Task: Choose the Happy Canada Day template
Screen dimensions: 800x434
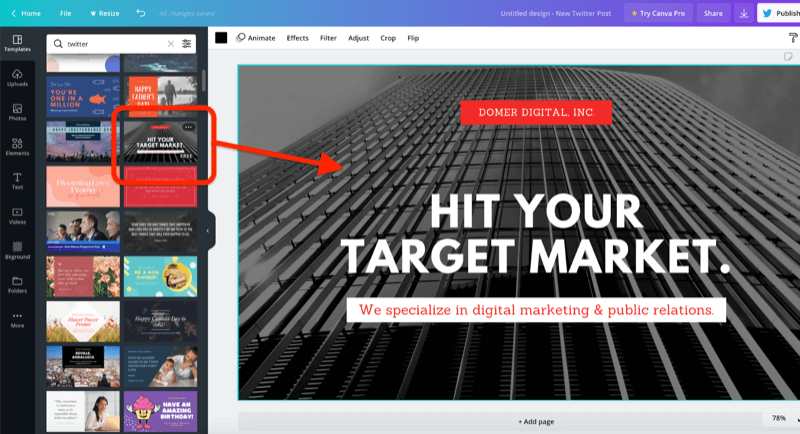Action: point(160,321)
